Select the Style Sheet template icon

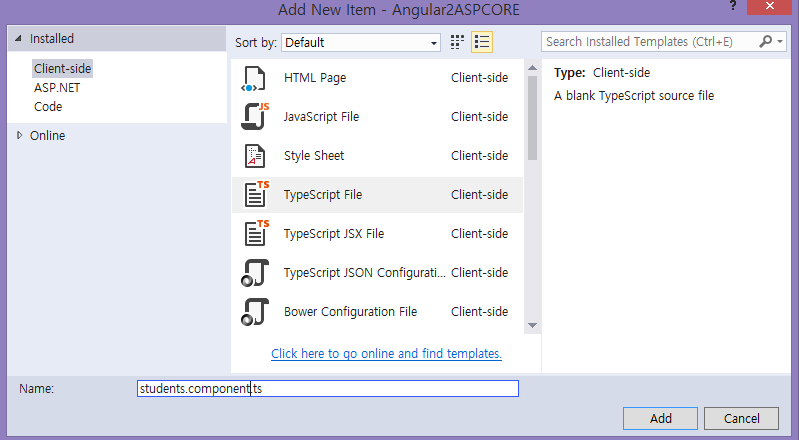pyautogui.click(x=255, y=156)
